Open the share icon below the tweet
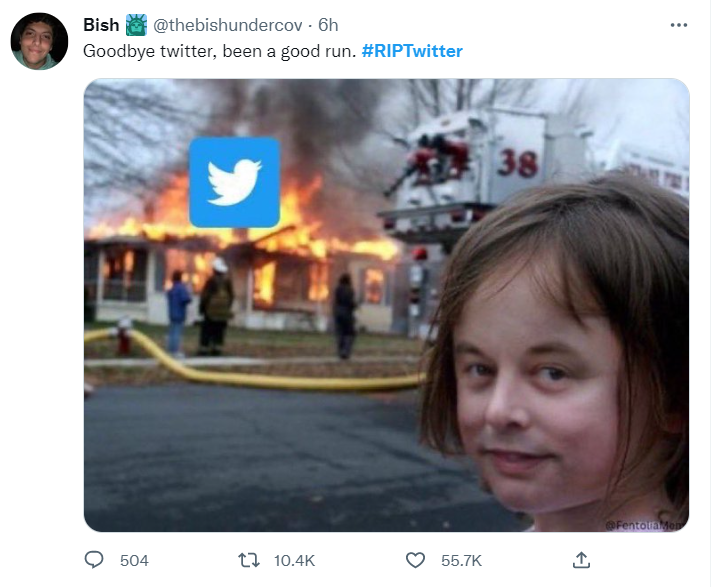 (x=580, y=560)
